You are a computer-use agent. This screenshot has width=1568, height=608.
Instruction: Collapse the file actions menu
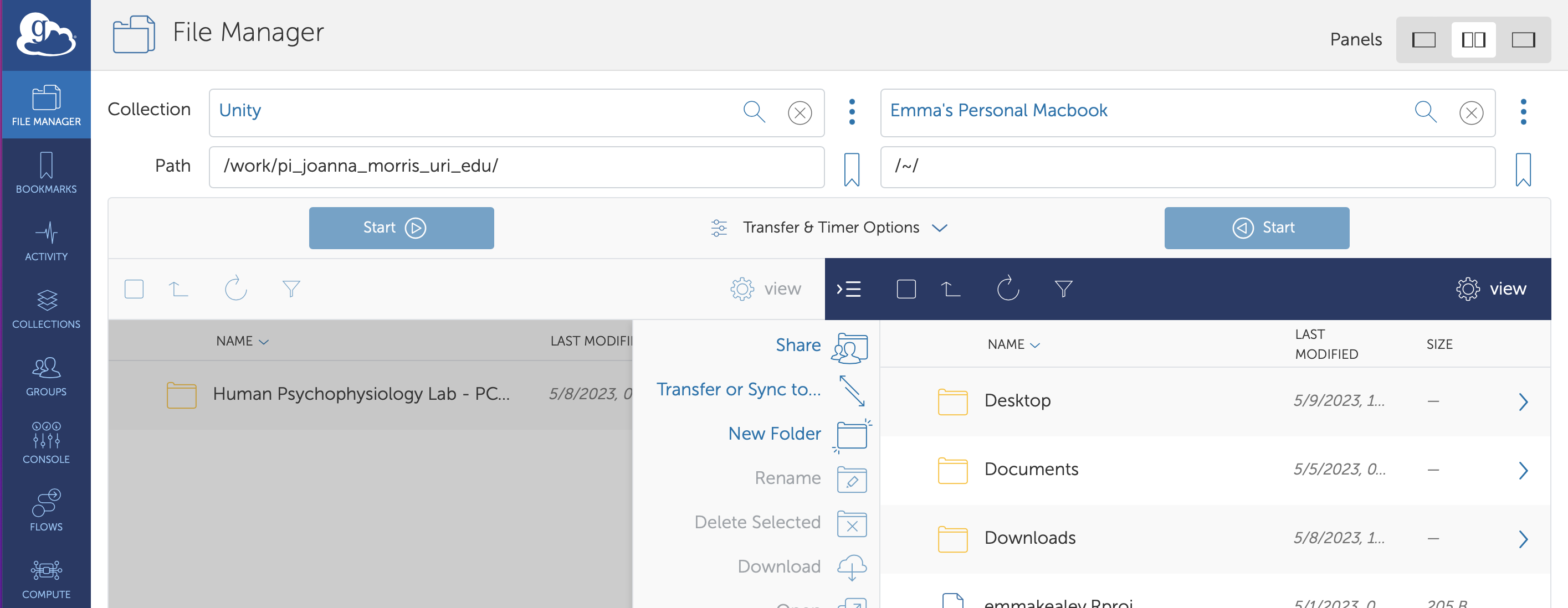848,289
